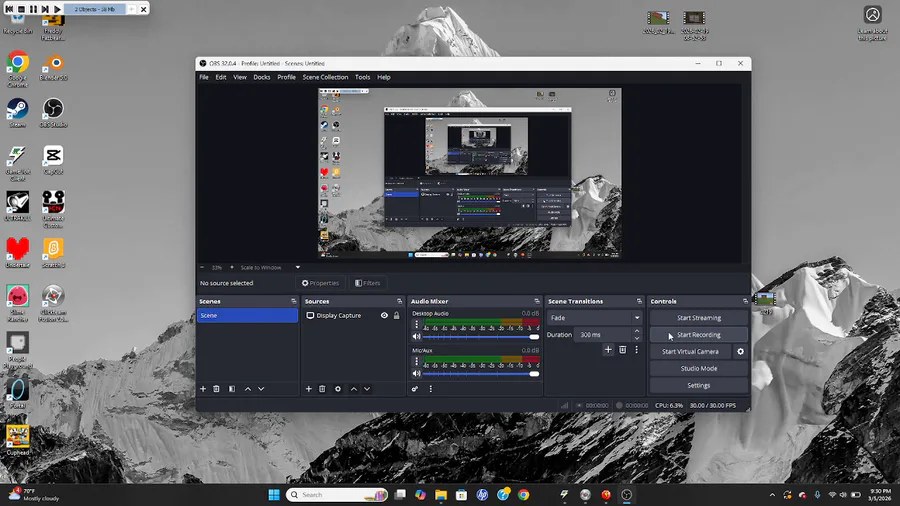Open the Scene Collection menu

tap(325, 77)
